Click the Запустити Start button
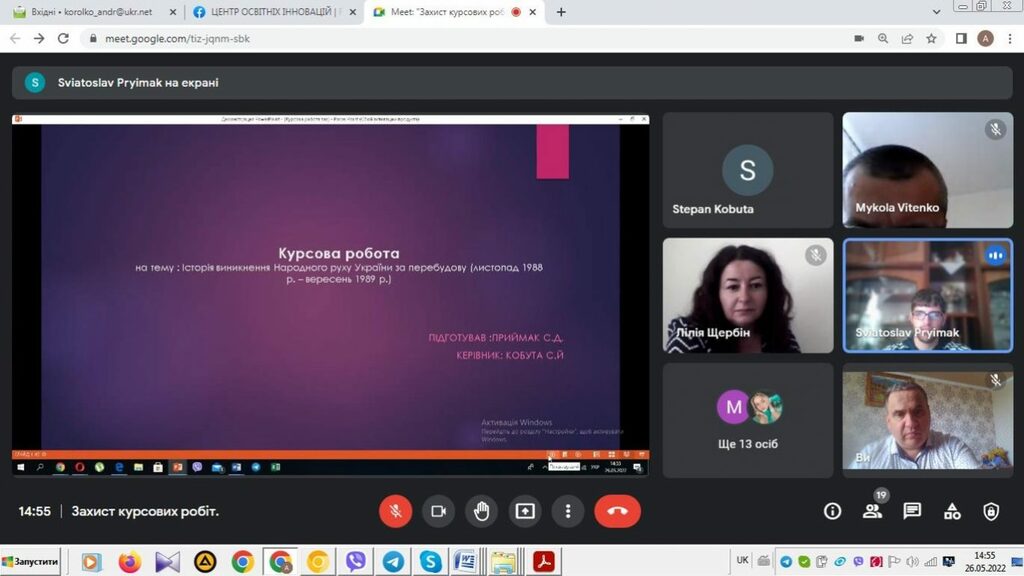The width and height of the screenshot is (1024, 576). [30, 562]
